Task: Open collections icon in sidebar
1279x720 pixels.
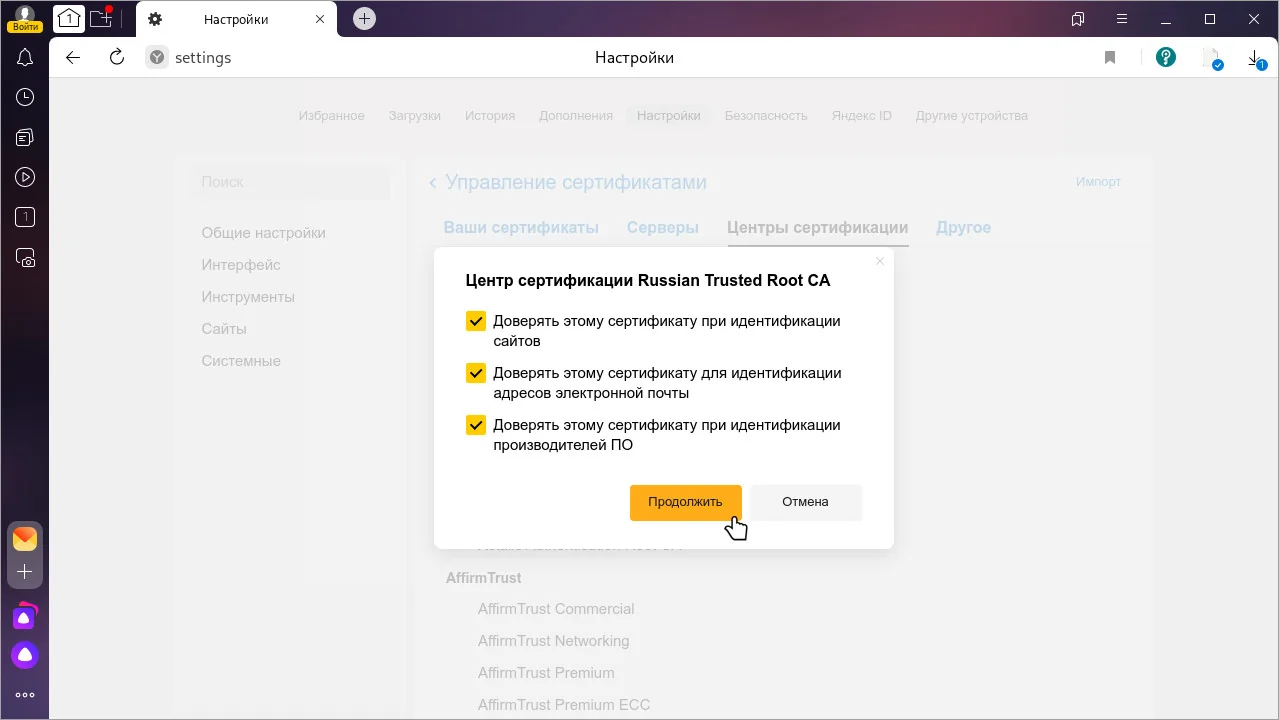Action: [25, 137]
